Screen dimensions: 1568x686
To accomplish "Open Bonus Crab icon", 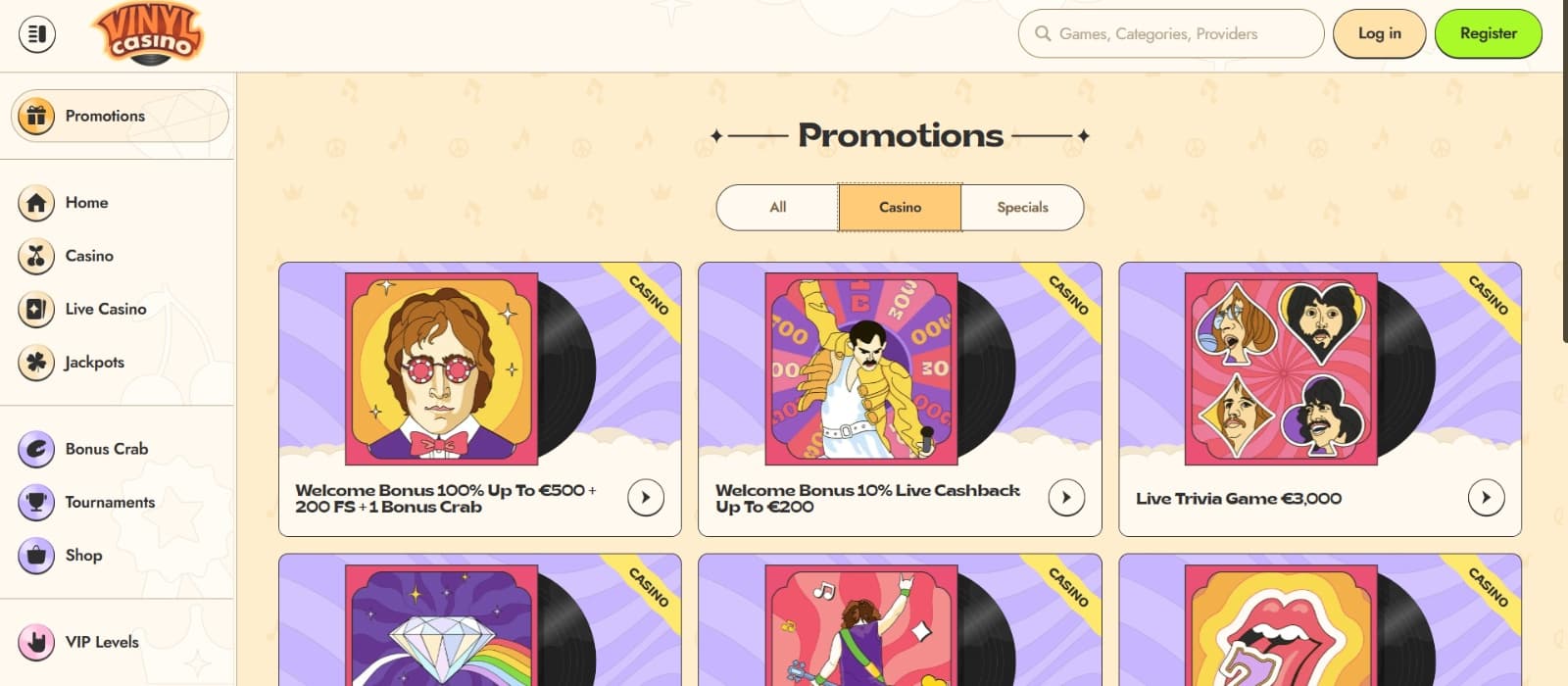I will click(x=36, y=449).
